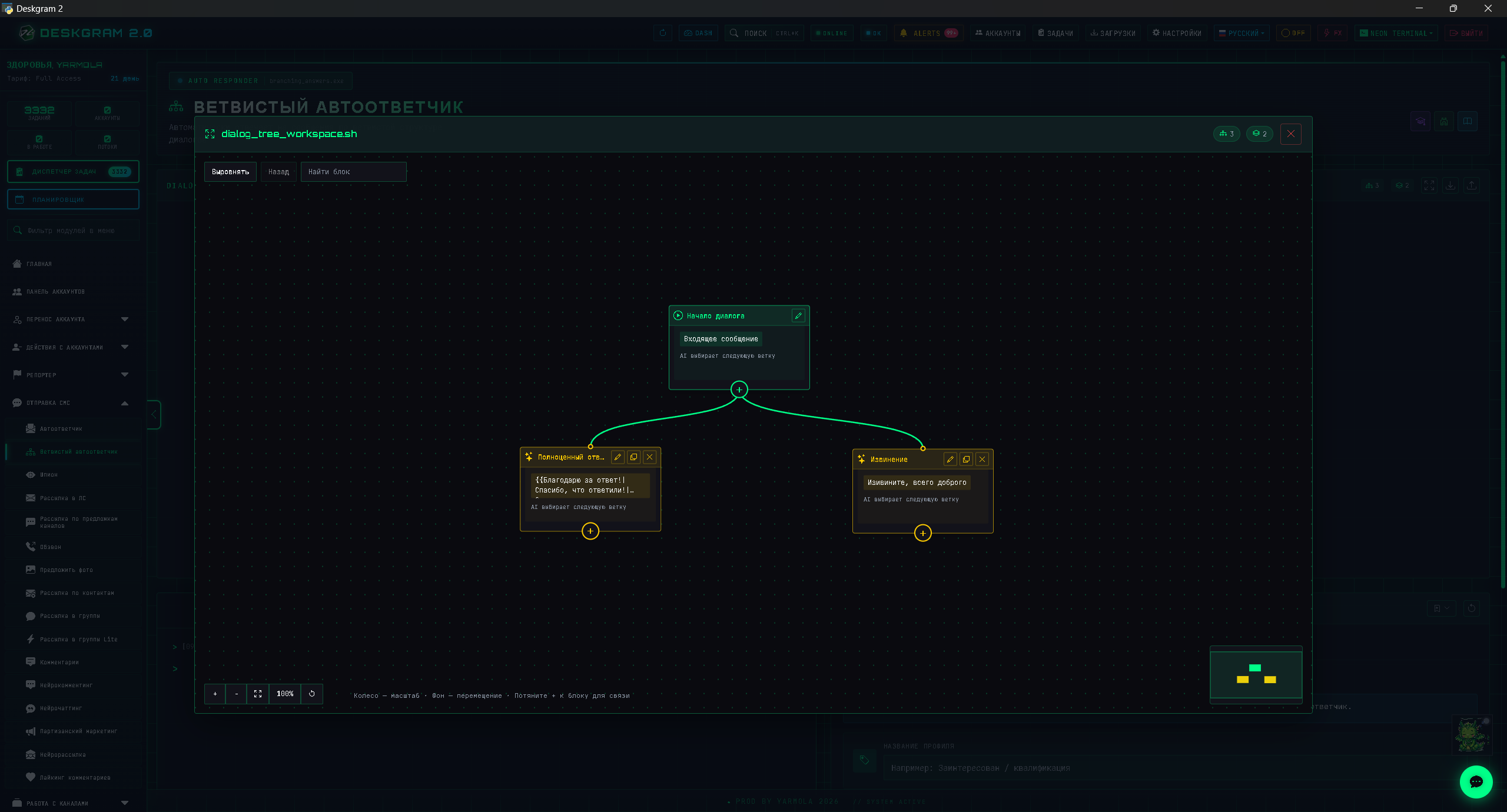Toggle the OFF switch in the top bar
Viewport: 1507px width, 812px height.
1293,33
